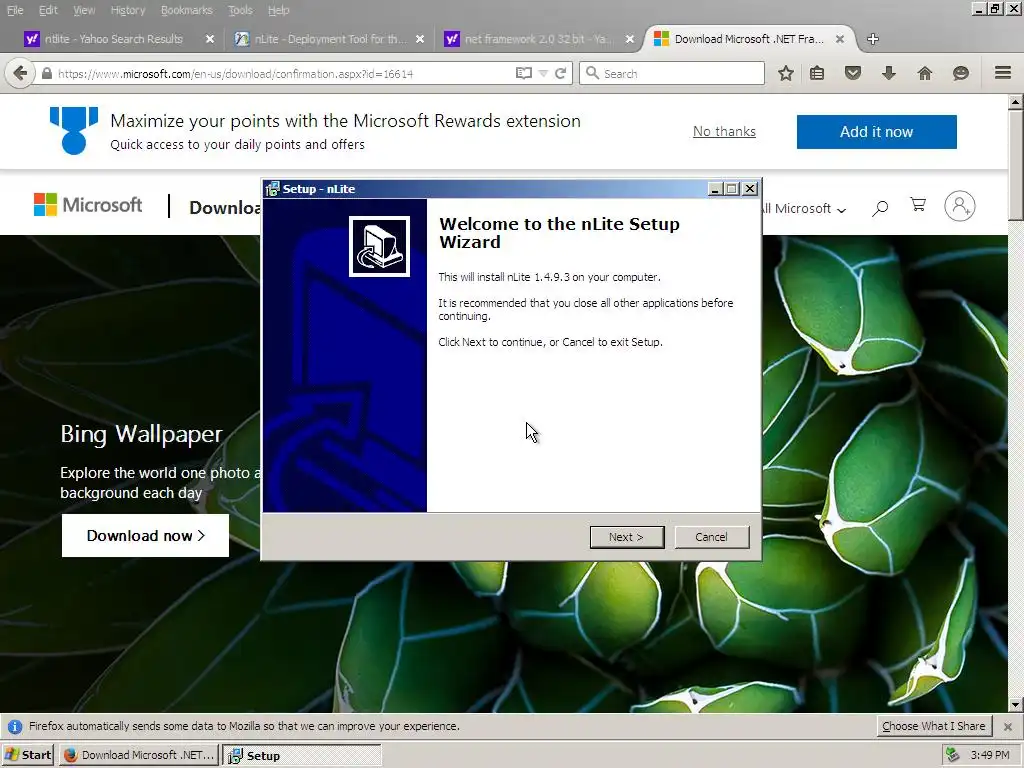Open the shopping cart icon
The height and width of the screenshot is (768, 1024).
[x=918, y=205]
